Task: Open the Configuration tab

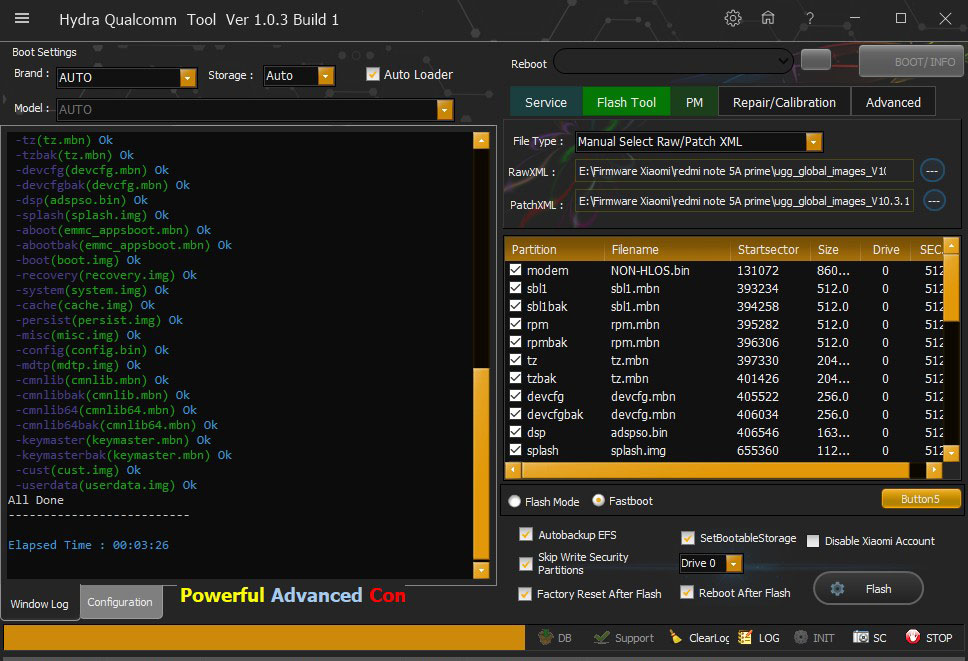Action: tap(120, 602)
